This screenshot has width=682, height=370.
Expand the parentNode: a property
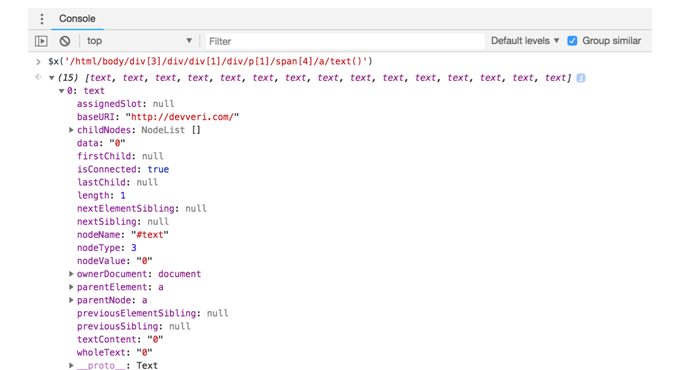click(71, 300)
